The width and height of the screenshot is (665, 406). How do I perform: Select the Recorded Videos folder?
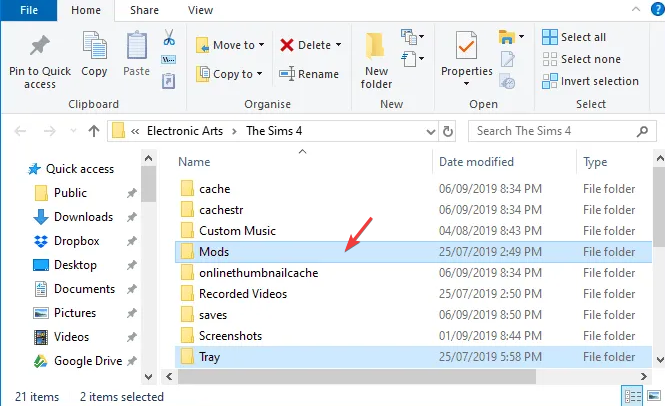point(413,294)
